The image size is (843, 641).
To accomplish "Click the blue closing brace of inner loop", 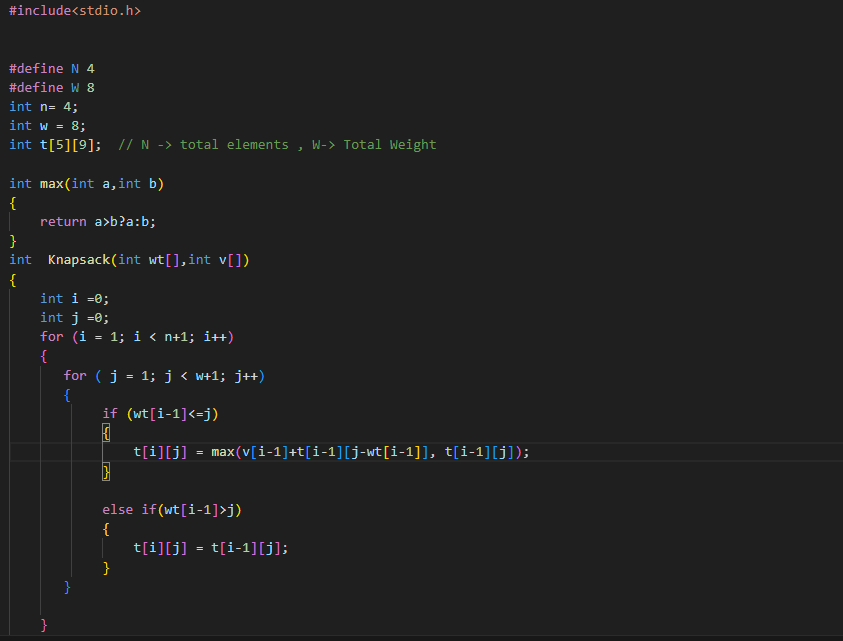I will tap(67, 587).
